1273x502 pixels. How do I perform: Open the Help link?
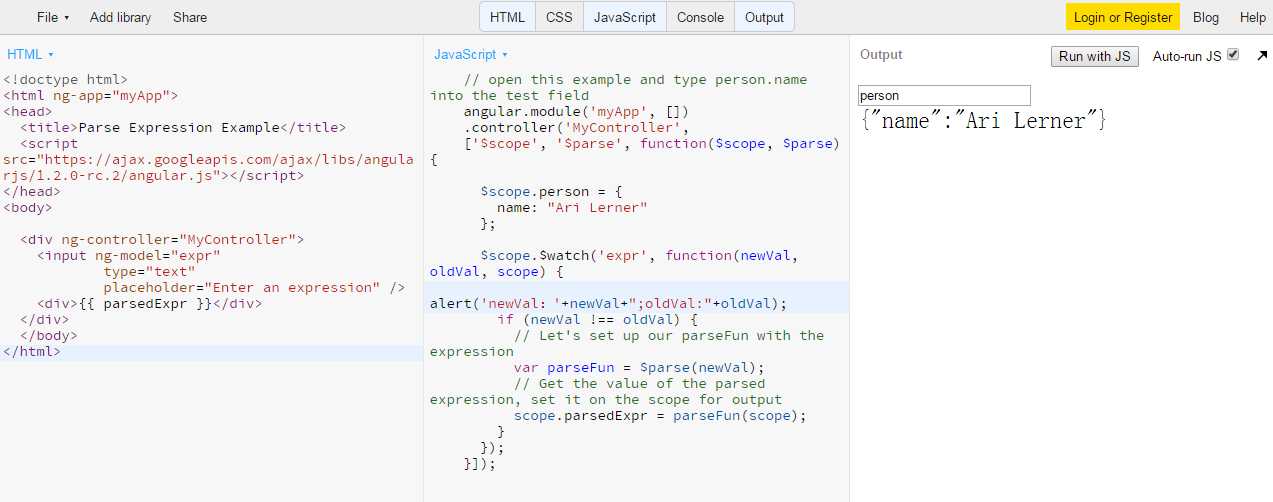(1253, 17)
